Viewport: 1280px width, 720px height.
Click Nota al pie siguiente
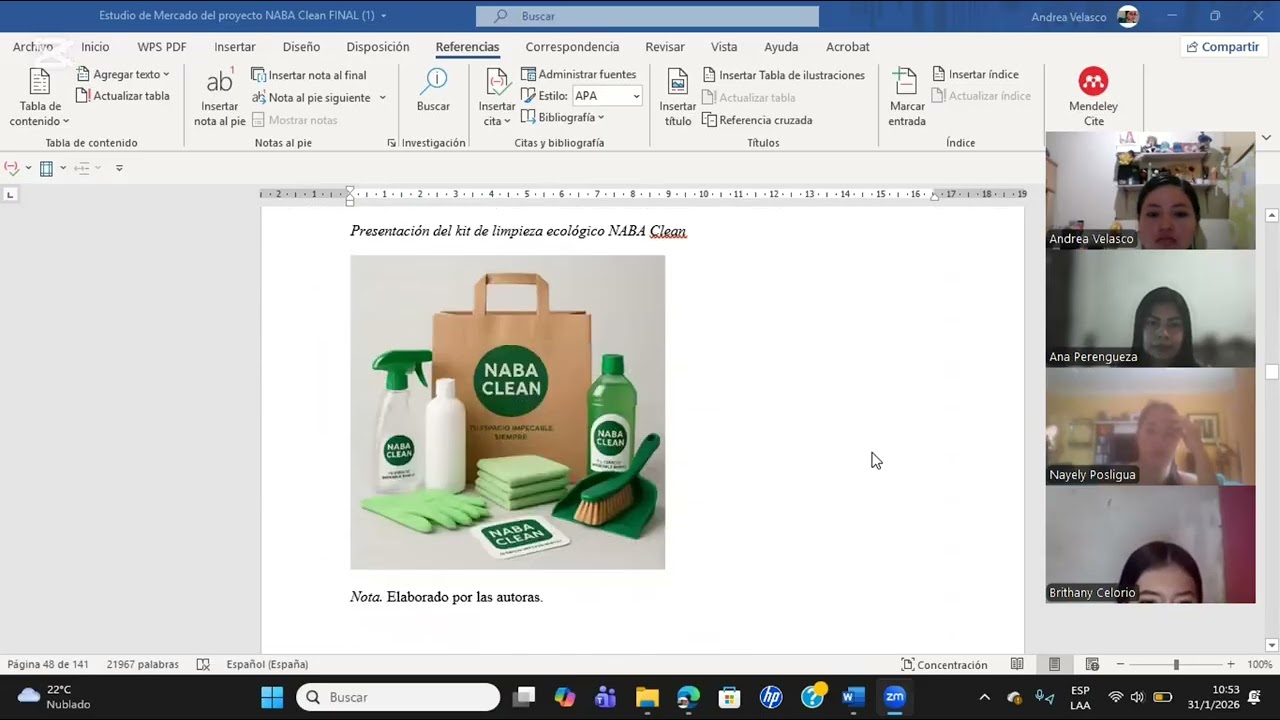pos(311,97)
